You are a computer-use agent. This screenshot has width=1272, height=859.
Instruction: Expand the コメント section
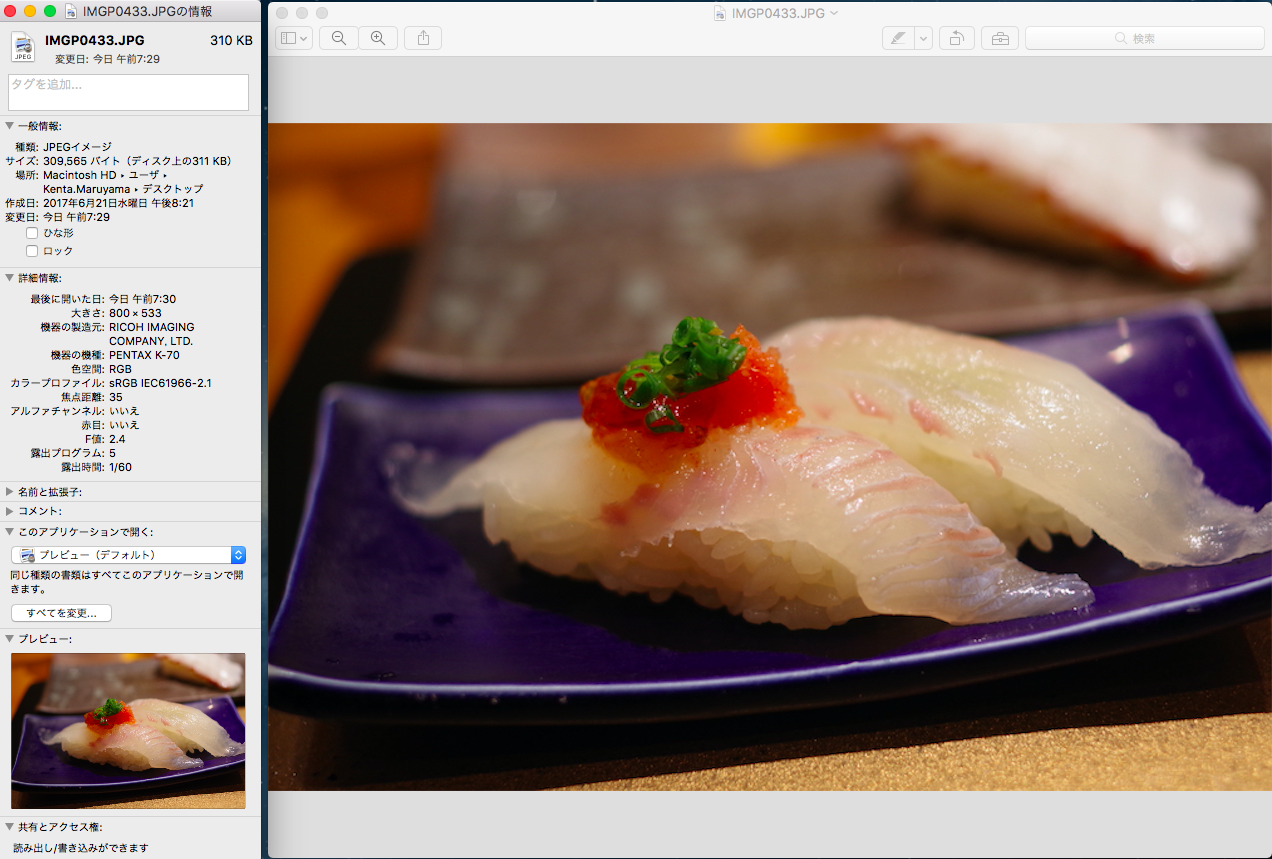[10, 511]
